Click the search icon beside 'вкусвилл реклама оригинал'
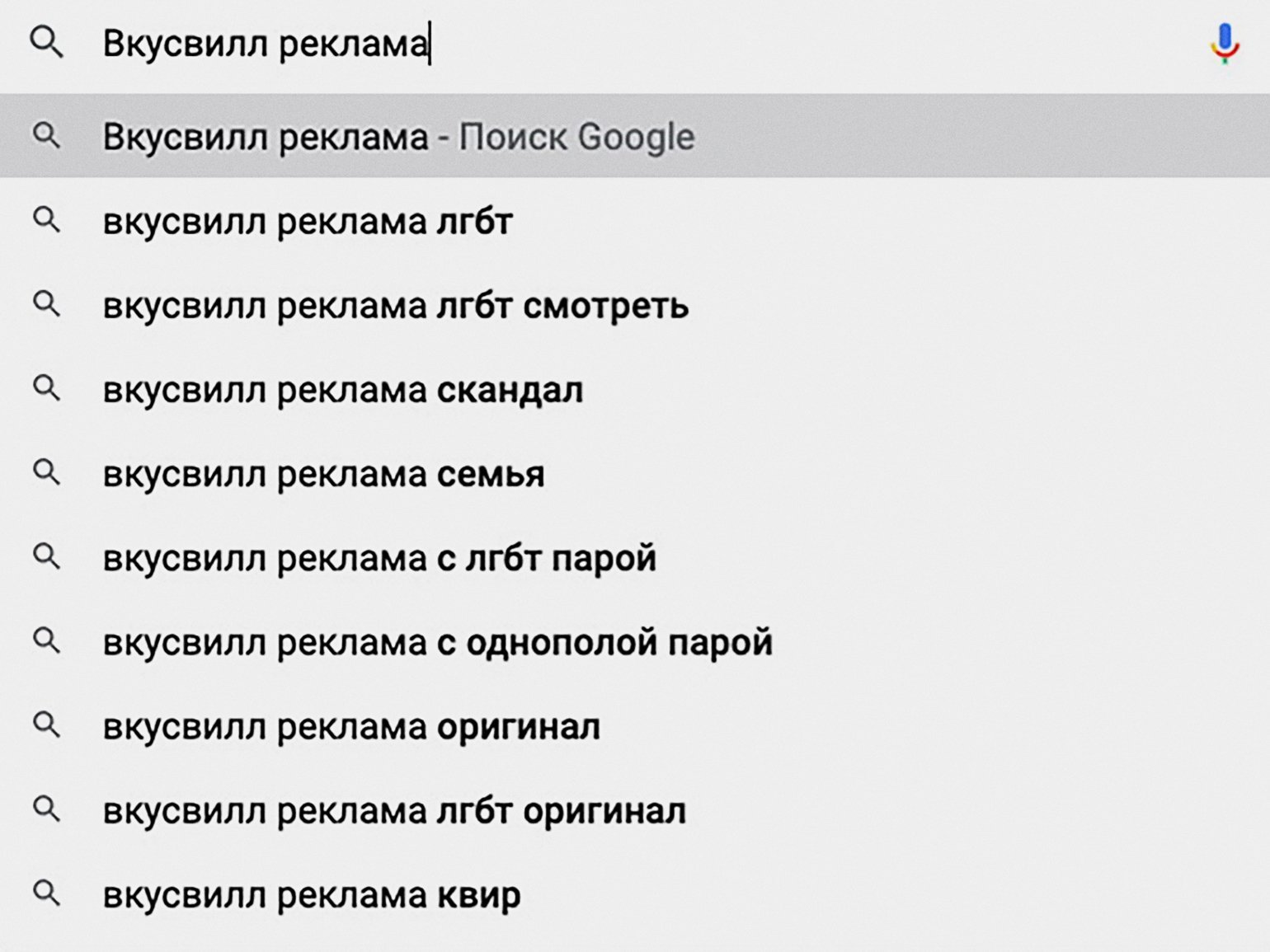 click(x=46, y=725)
